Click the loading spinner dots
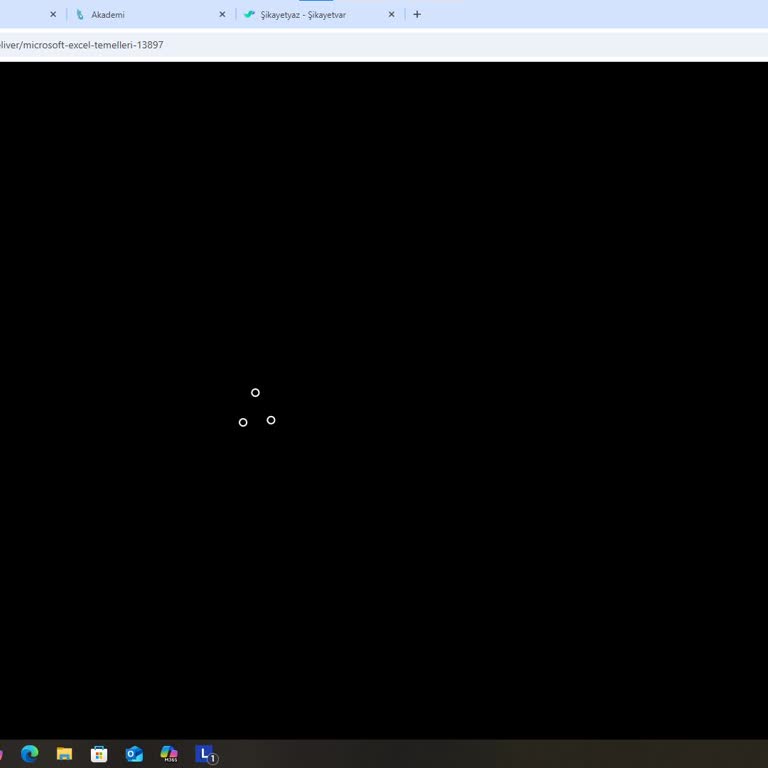The image size is (768, 768). point(256,408)
